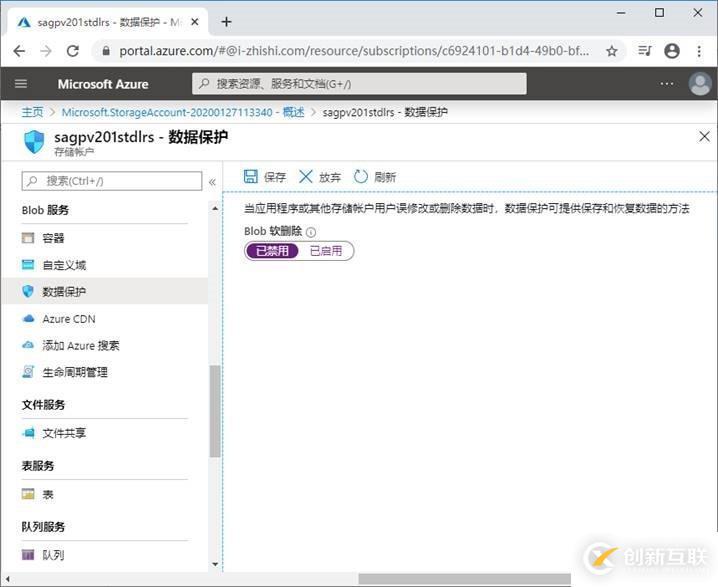
Task: Open 队列 in sidebar
Action: pyautogui.click(x=104, y=555)
